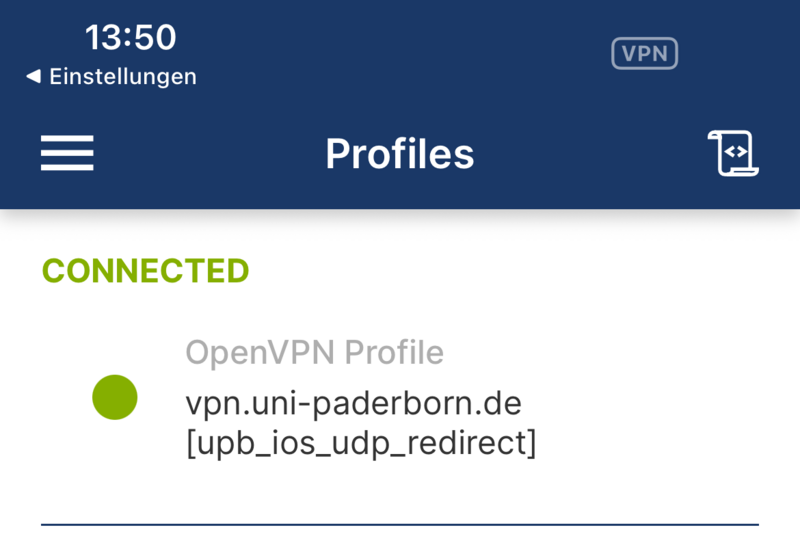Screen dimensions: 800x560
Task: Tap the import profile scroll icon
Action: click(733, 153)
